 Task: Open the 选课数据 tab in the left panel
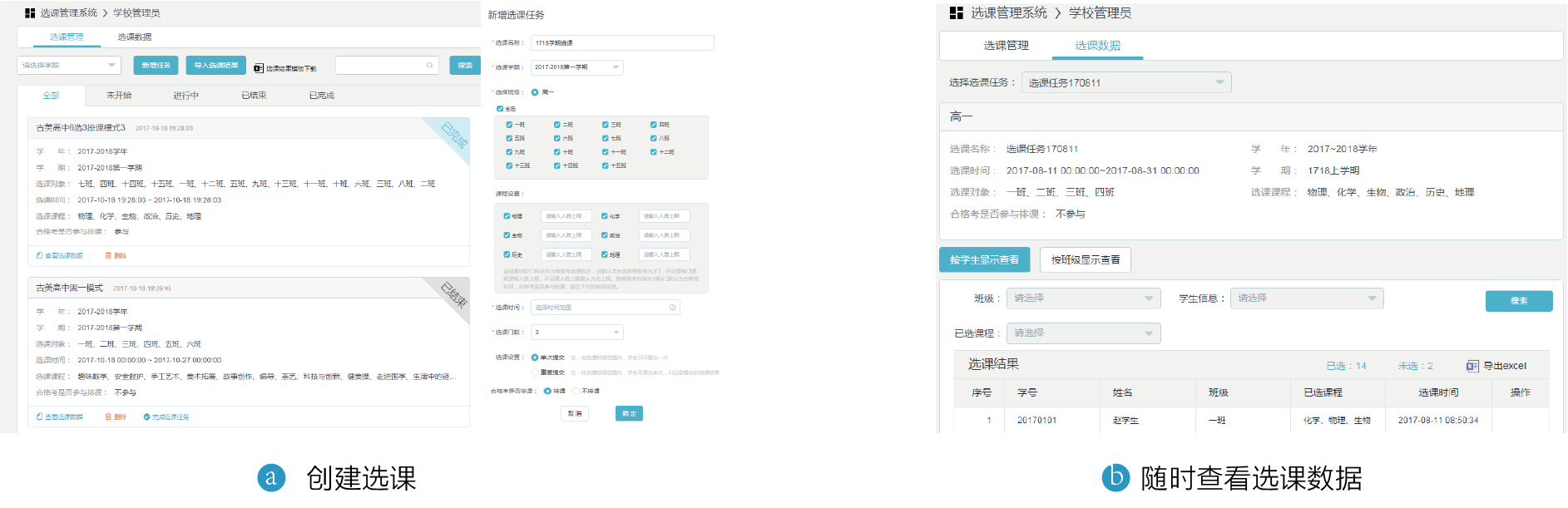click(x=134, y=37)
